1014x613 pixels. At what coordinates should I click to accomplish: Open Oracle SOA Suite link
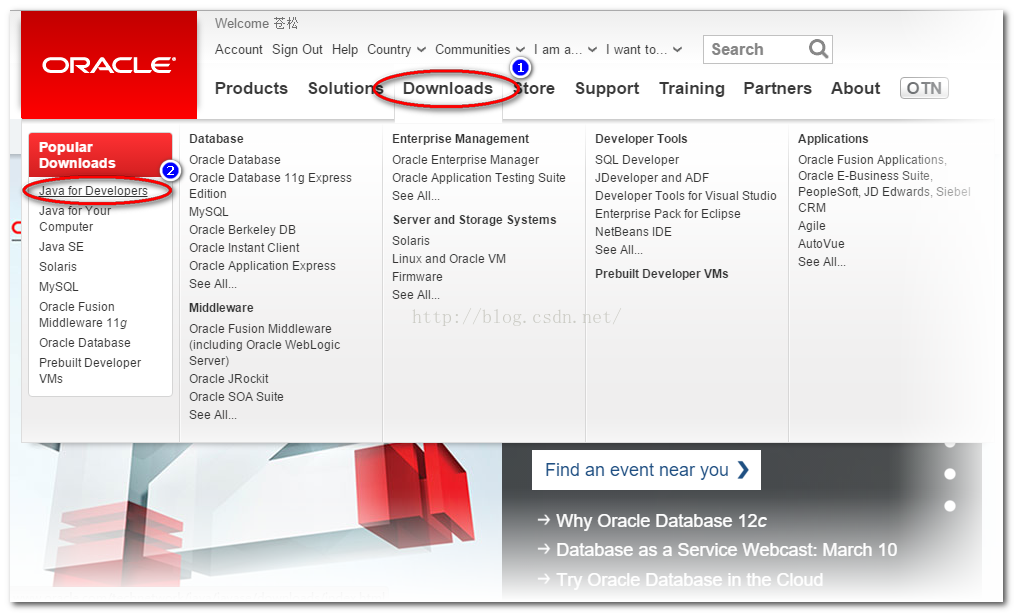236,397
